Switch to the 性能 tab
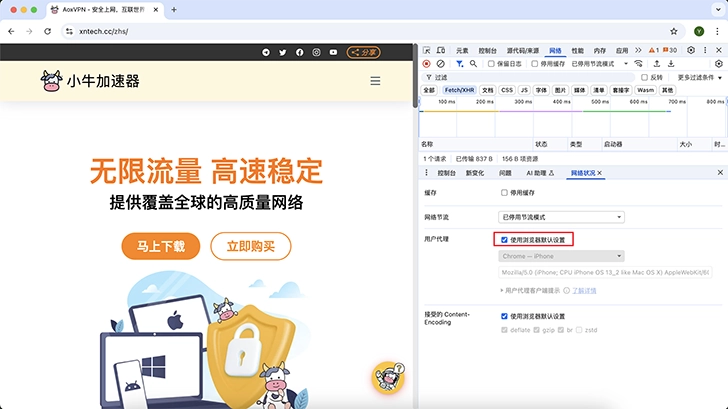728x409 pixels. pyautogui.click(x=578, y=51)
